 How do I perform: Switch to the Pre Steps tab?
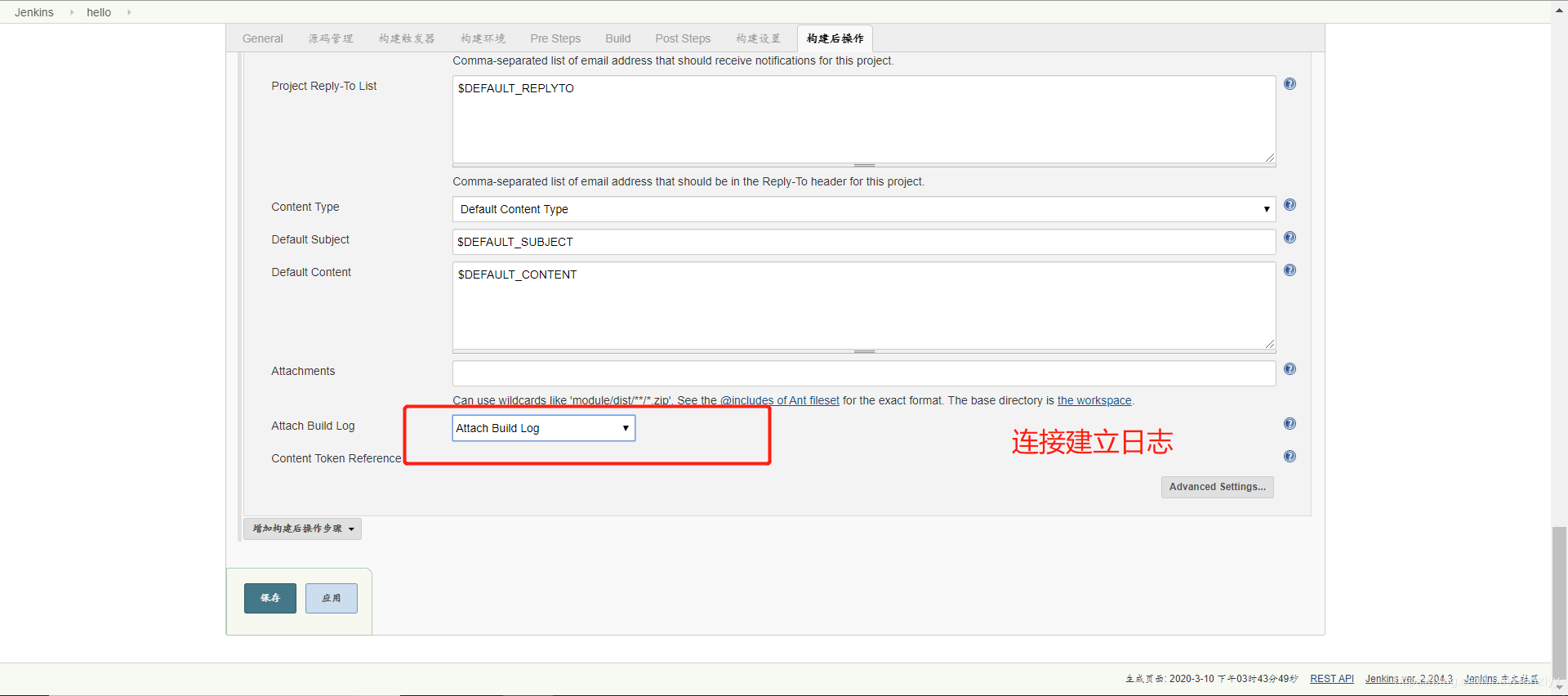[x=555, y=38]
